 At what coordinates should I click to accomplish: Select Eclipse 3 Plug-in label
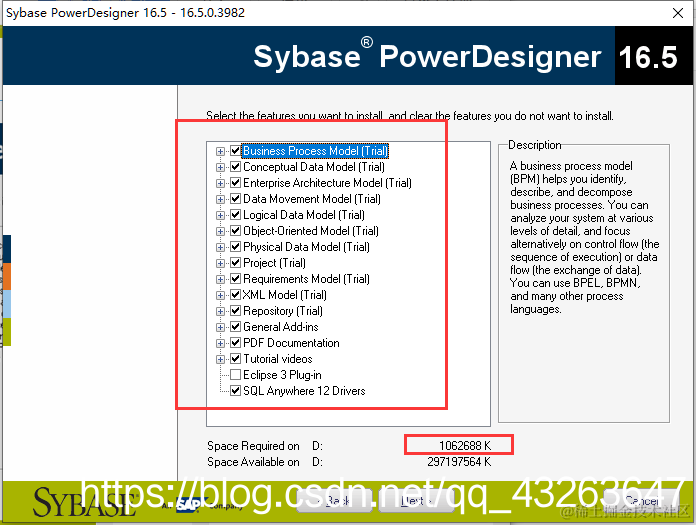click(282, 375)
